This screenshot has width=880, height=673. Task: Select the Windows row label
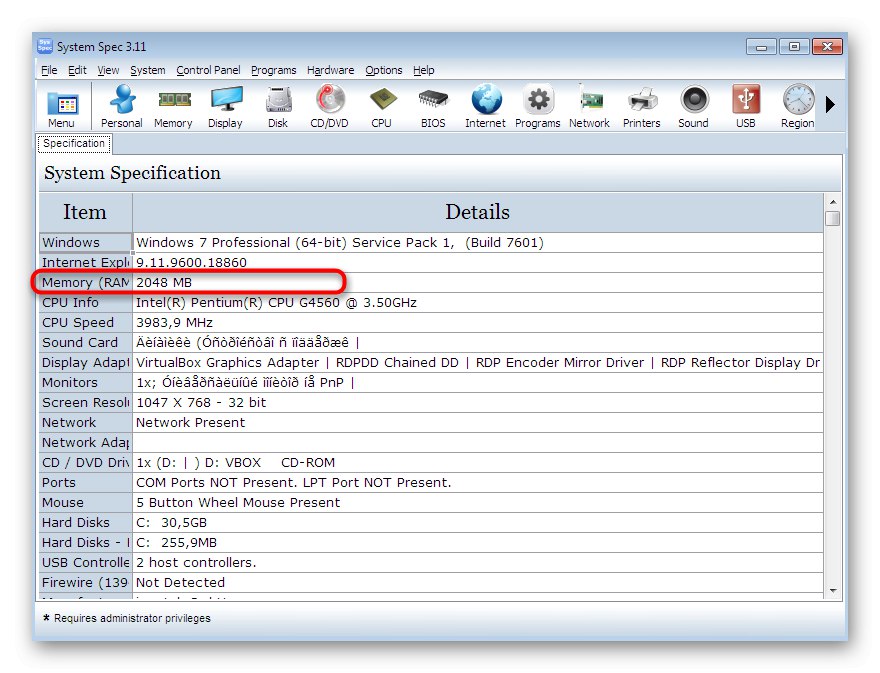pyautogui.click(x=85, y=242)
